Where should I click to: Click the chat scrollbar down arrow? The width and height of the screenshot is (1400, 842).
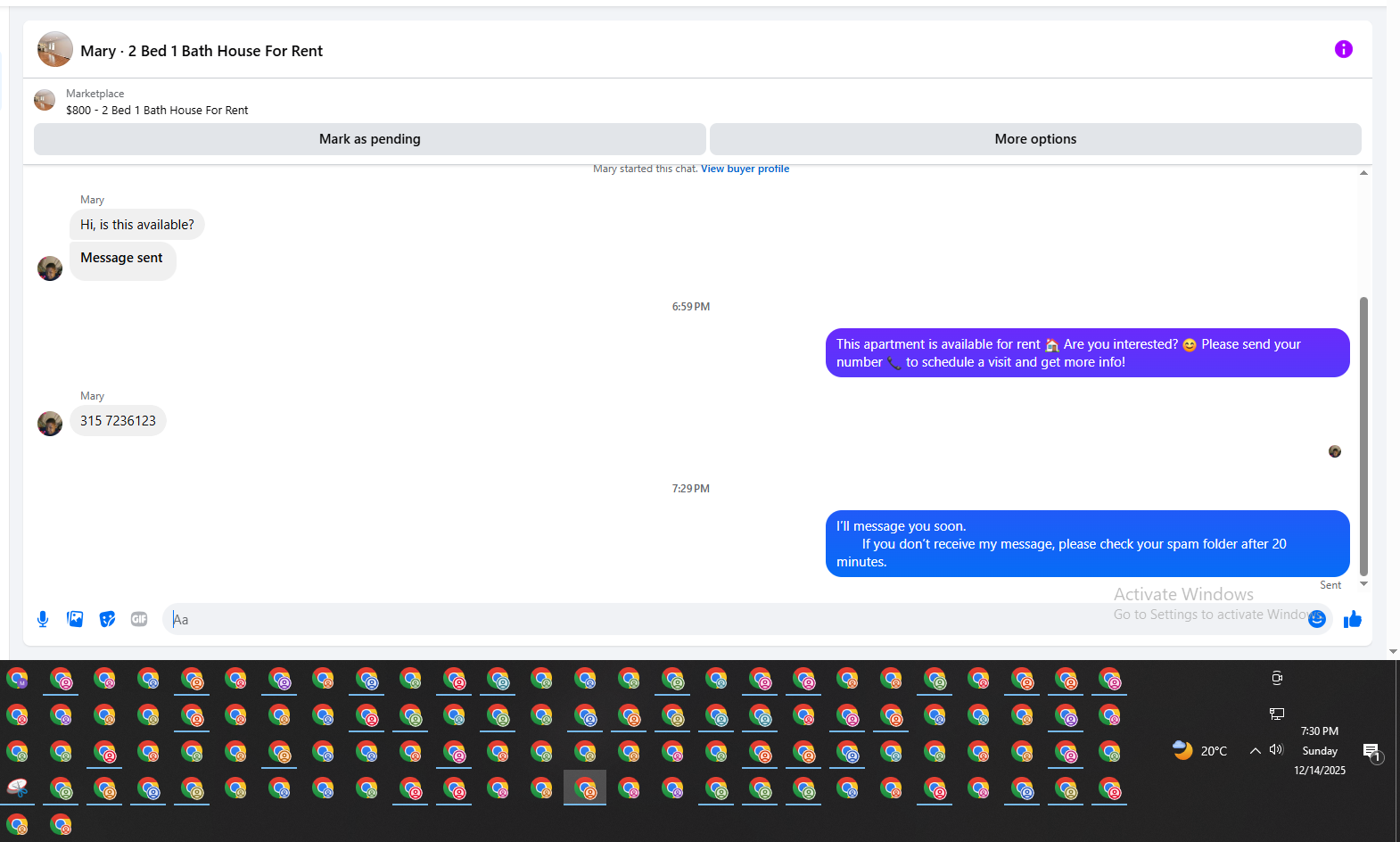pos(1363,584)
